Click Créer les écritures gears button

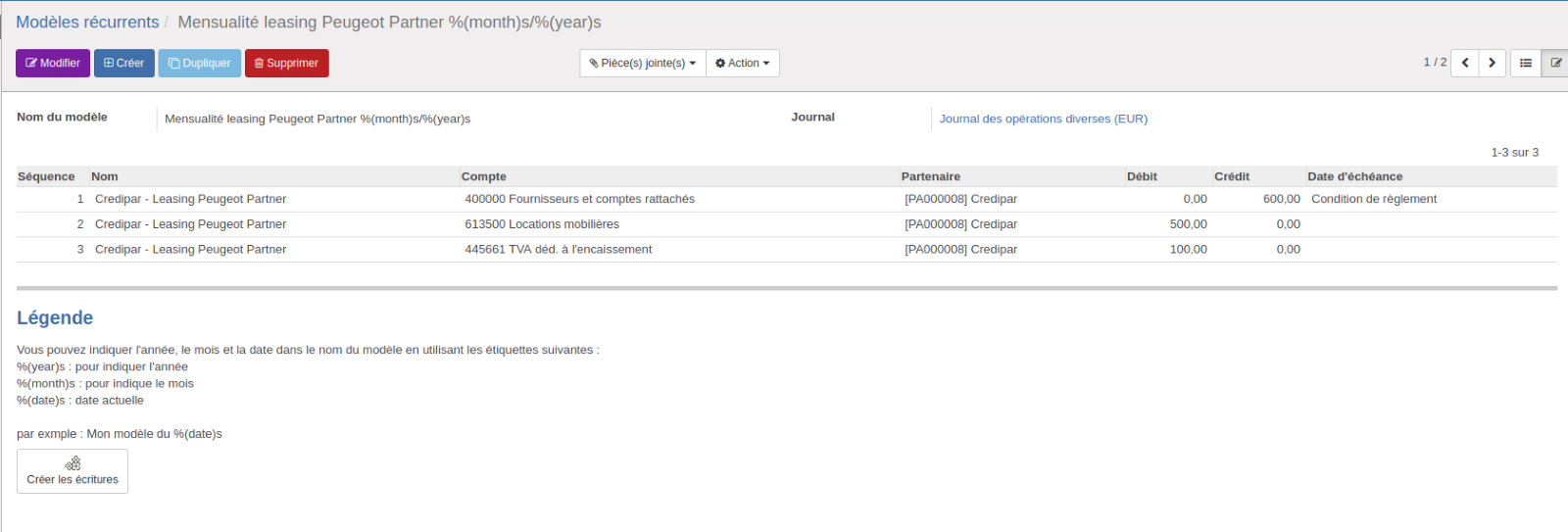[x=73, y=471]
